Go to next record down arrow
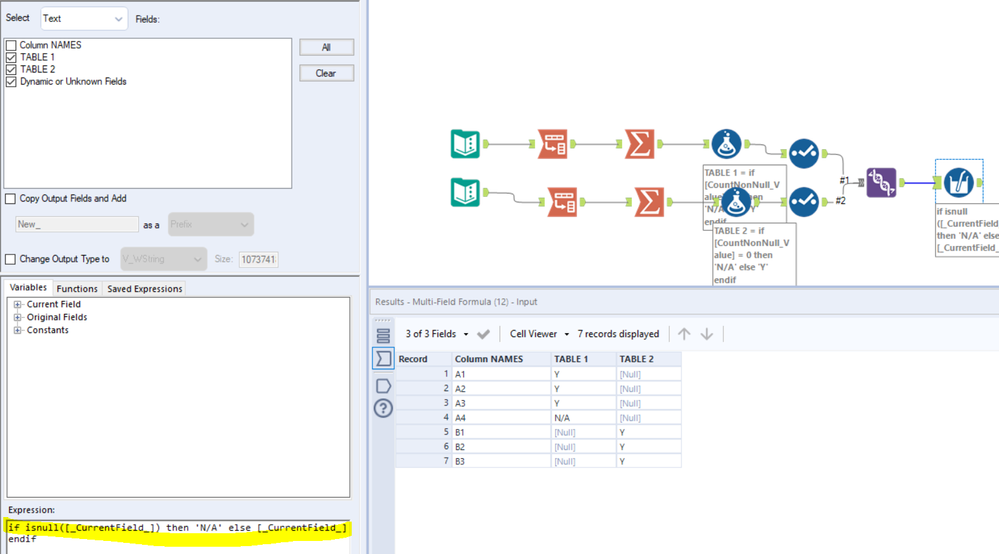999x554 pixels. click(707, 334)
